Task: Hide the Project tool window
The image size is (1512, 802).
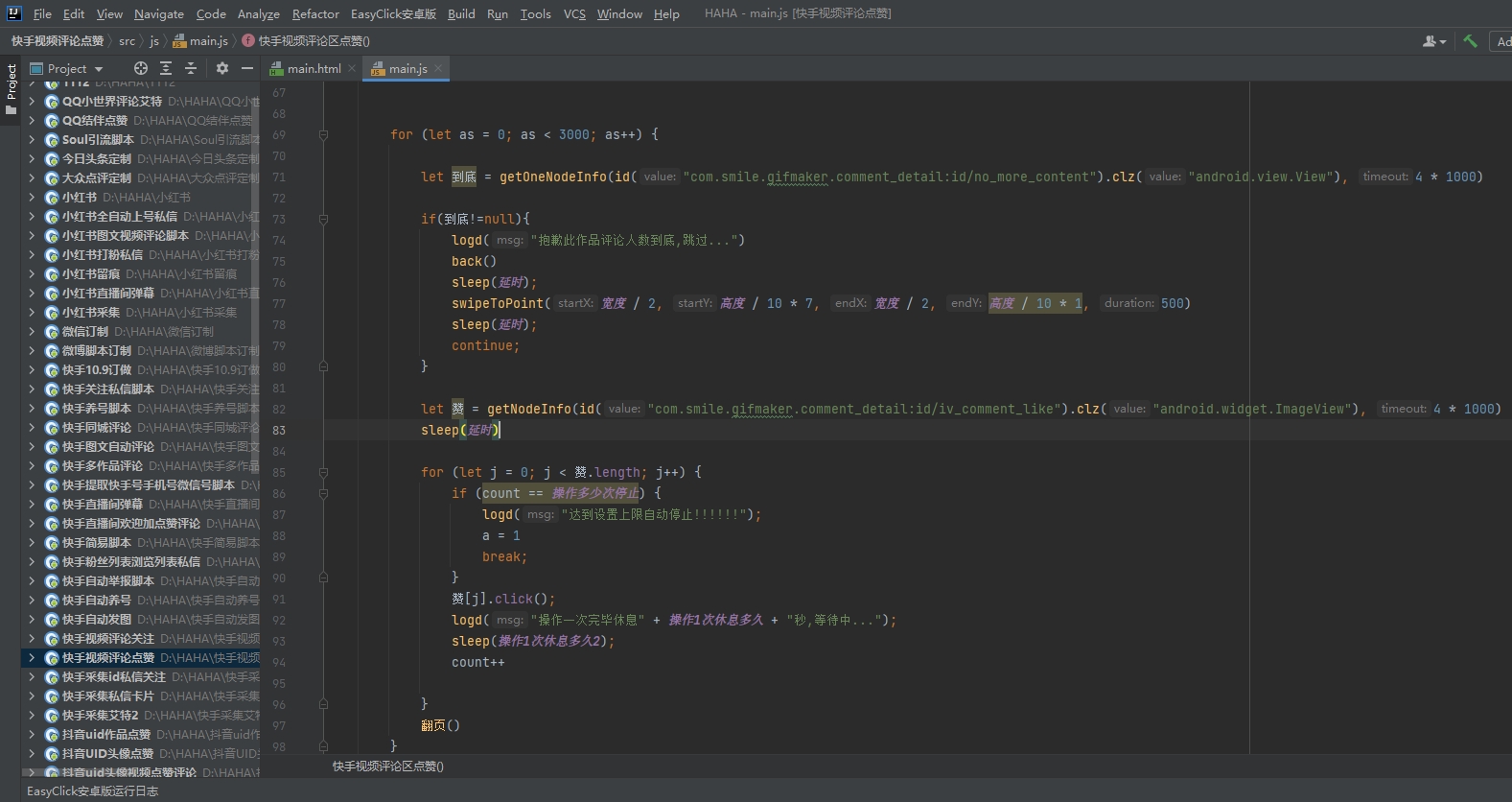Action: tap(247, 68)
